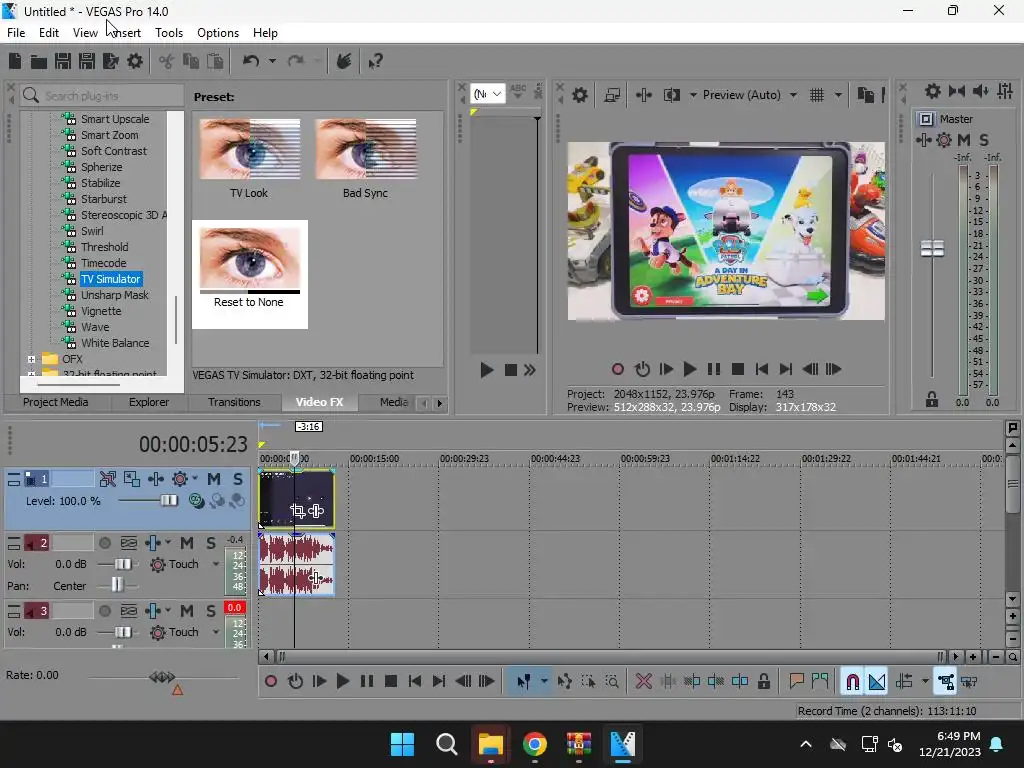
Task: Open the File menu
Action: pos(16,33)
